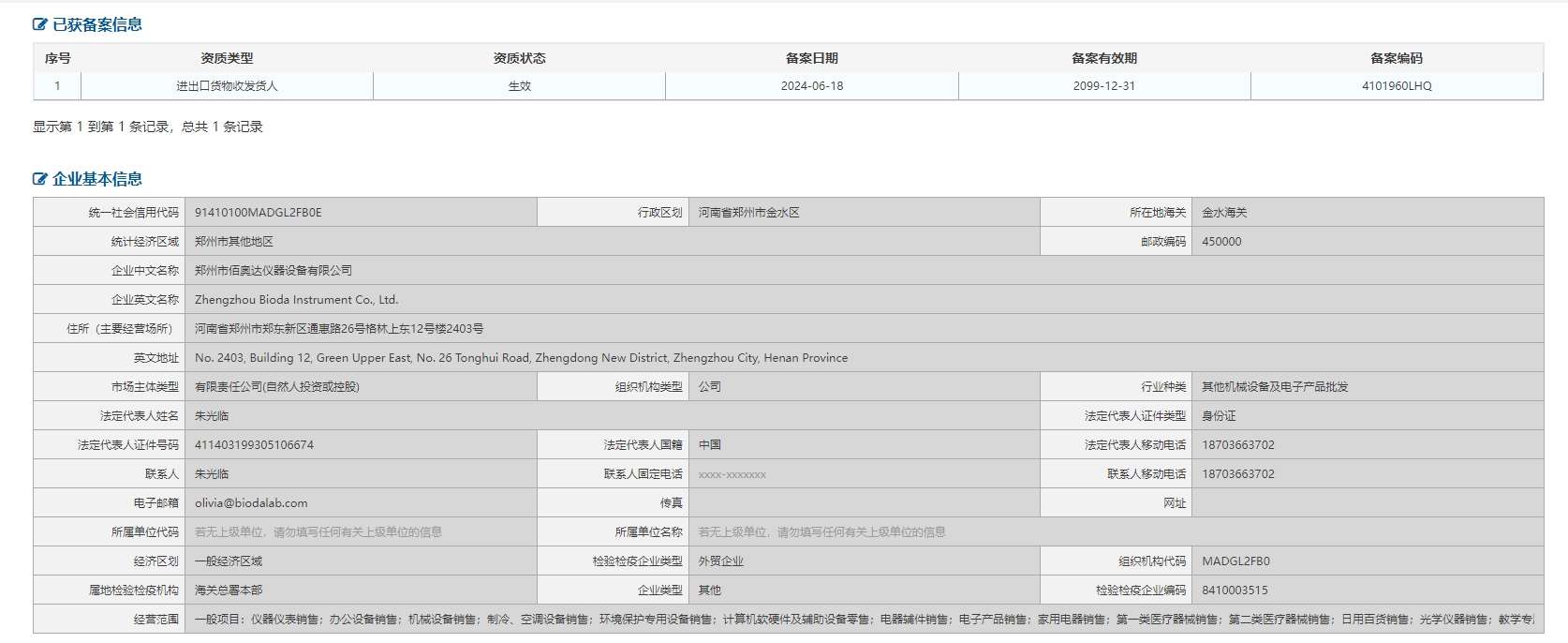Click the 序号 column header

(57, 58)
